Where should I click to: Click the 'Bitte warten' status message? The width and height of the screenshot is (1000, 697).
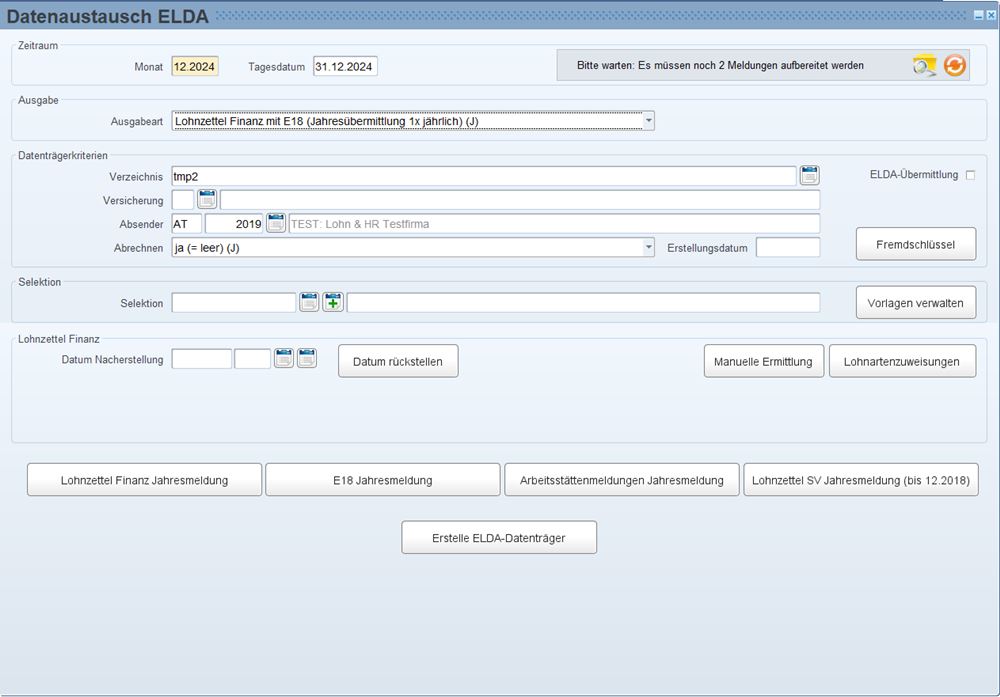[720, 65]
